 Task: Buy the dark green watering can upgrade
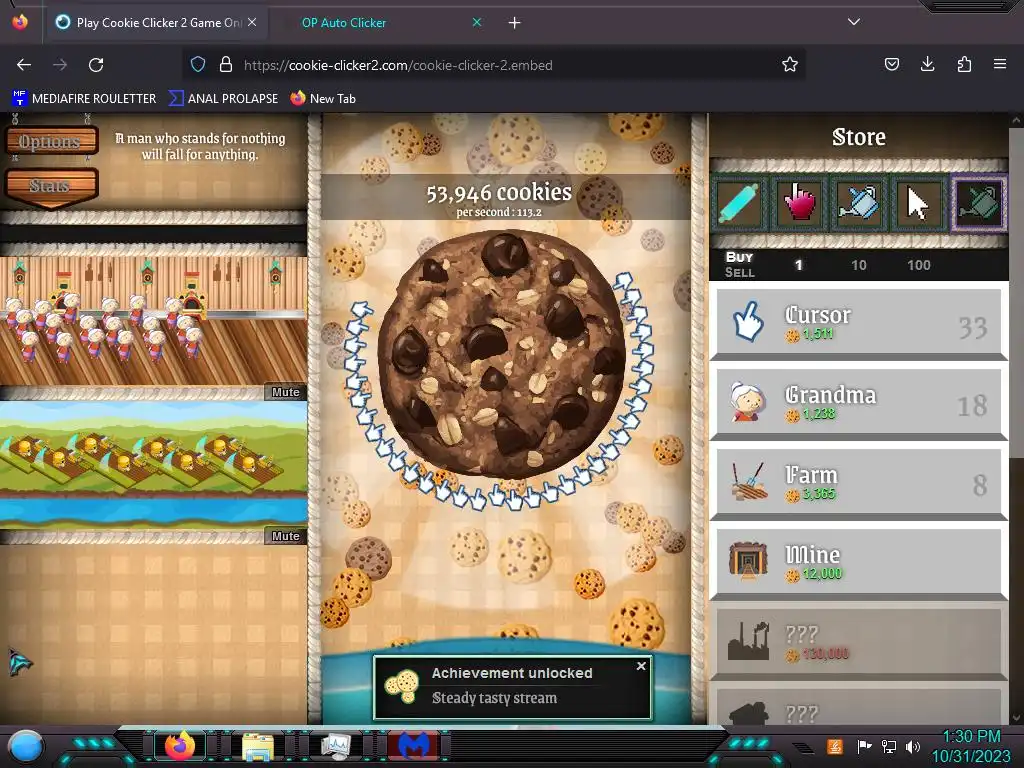978,204
